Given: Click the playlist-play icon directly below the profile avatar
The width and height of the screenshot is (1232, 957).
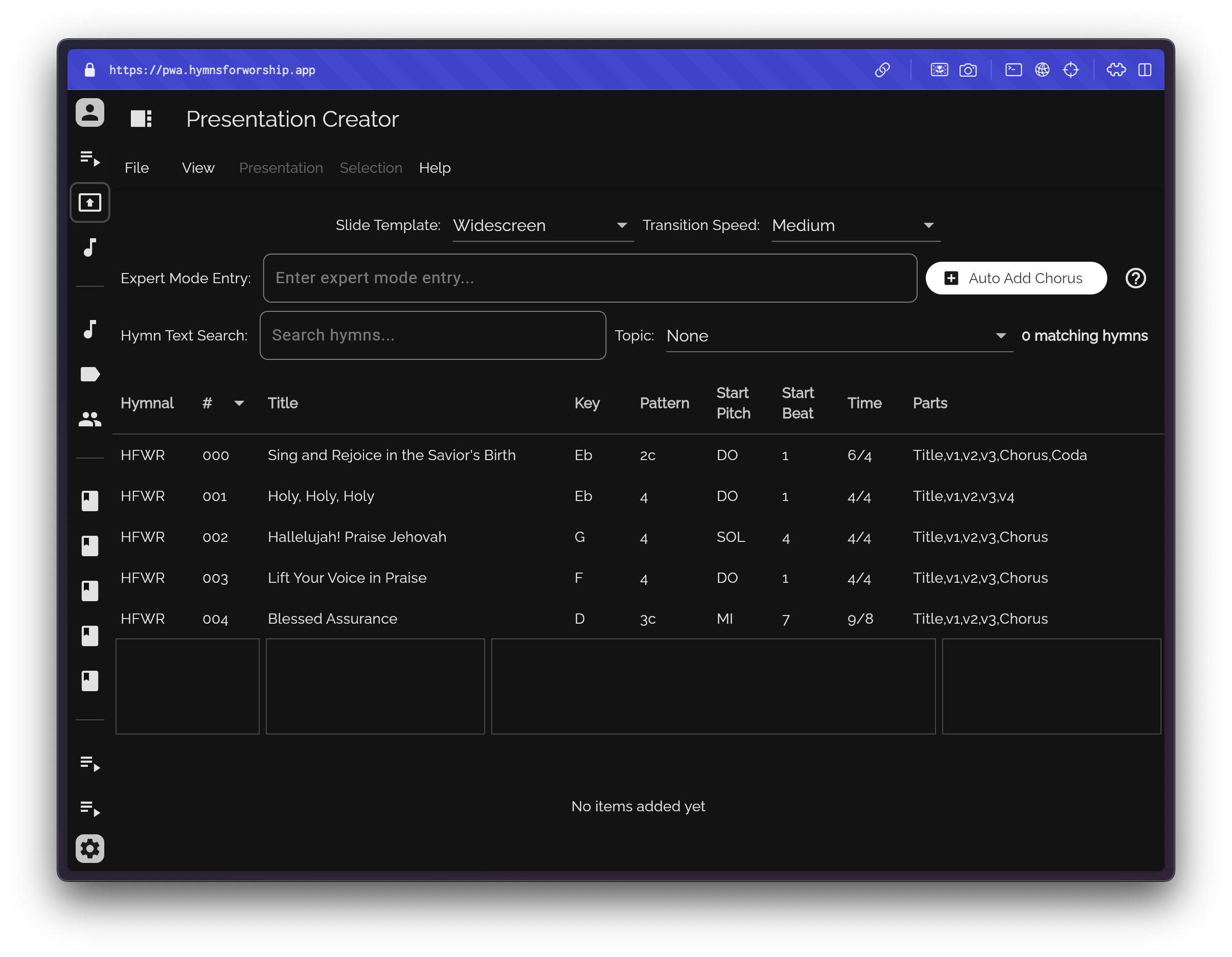Looking at the screenshot, I should tap(89, 158).
